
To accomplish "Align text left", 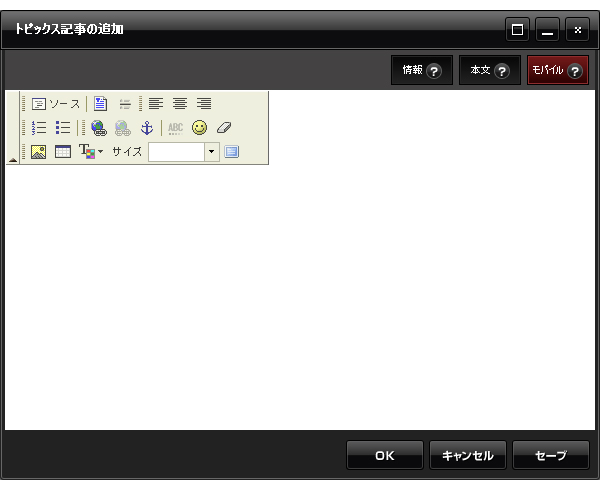I will point(156,104).
